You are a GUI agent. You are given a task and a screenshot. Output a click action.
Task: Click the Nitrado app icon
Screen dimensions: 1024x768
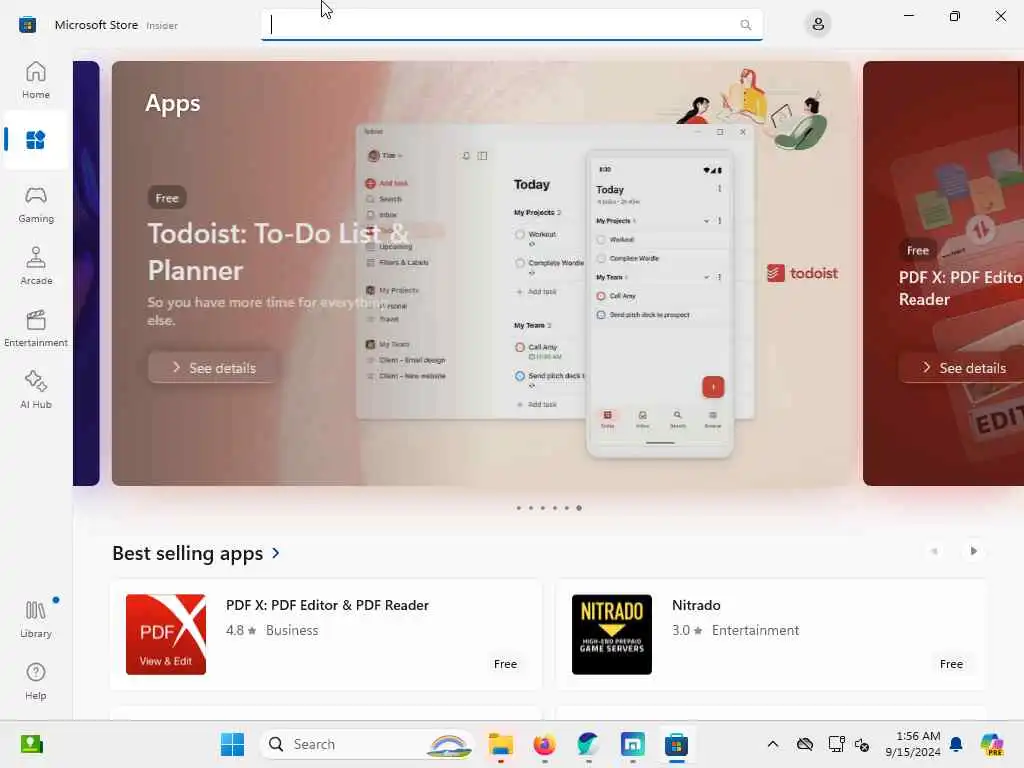click(x=612, y=634)
